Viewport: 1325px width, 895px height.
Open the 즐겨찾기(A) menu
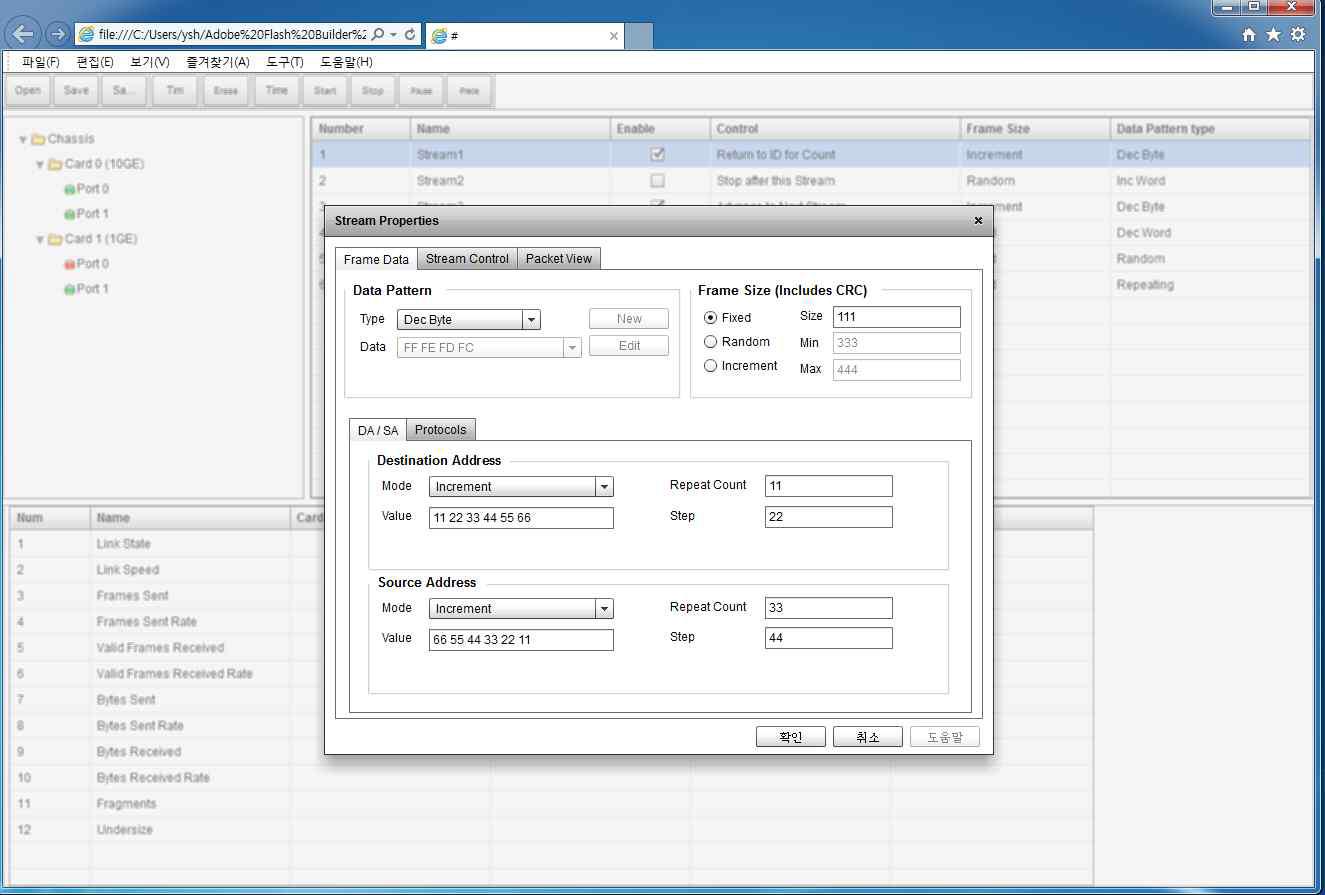click(218, 62)
